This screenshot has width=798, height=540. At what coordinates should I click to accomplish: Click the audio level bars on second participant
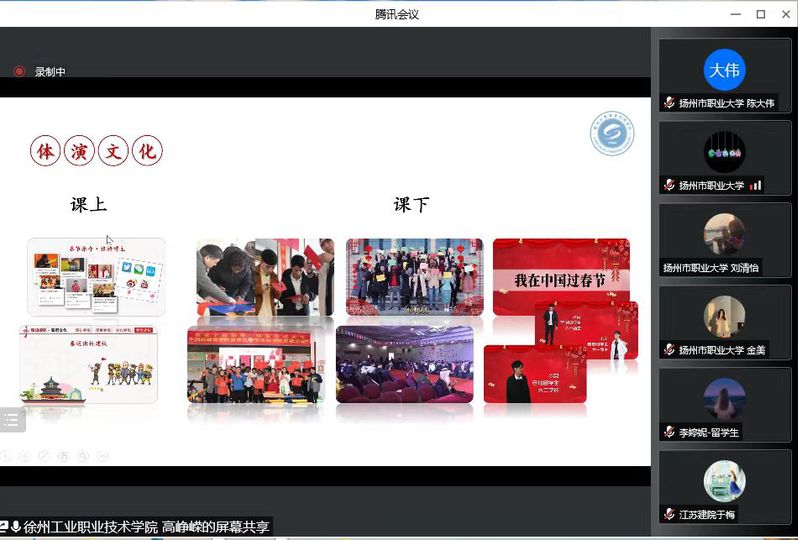[756, 185]
